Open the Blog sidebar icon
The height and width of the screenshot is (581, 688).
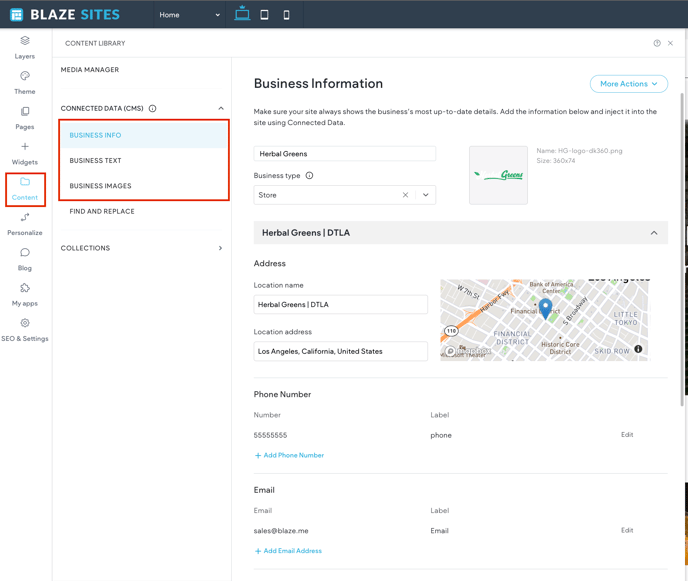click(25, 253)
